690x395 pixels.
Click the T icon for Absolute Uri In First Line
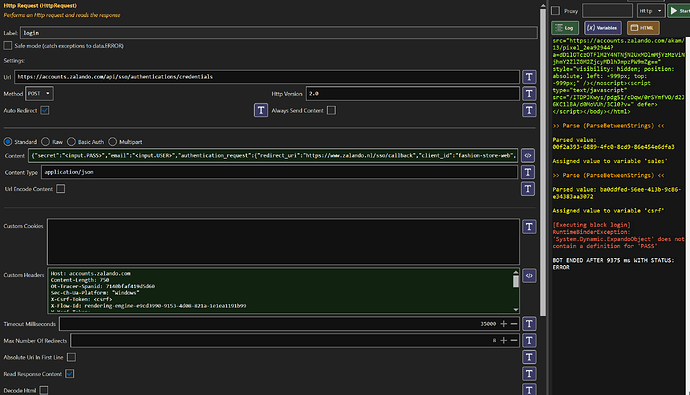529,357
